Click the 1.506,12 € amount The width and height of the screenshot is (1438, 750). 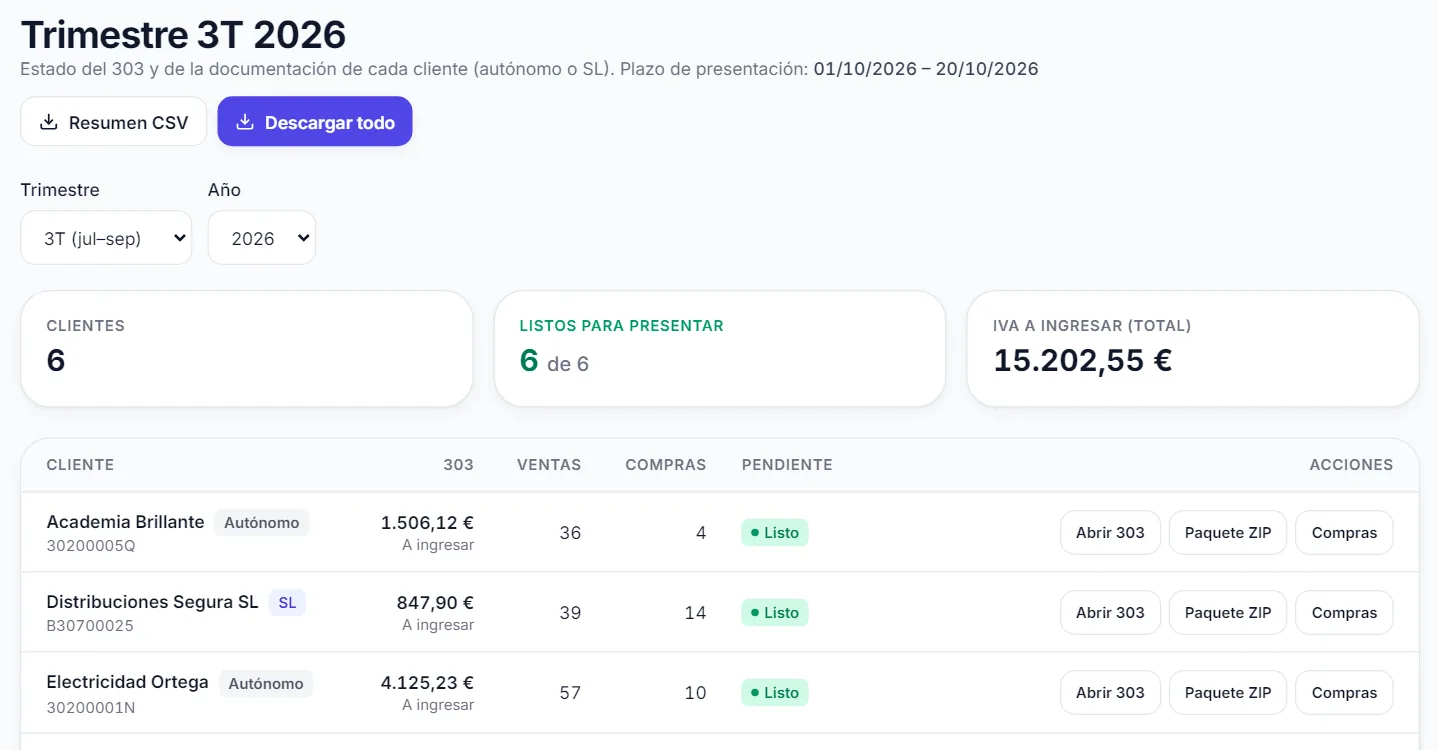(x=427, y=522)
